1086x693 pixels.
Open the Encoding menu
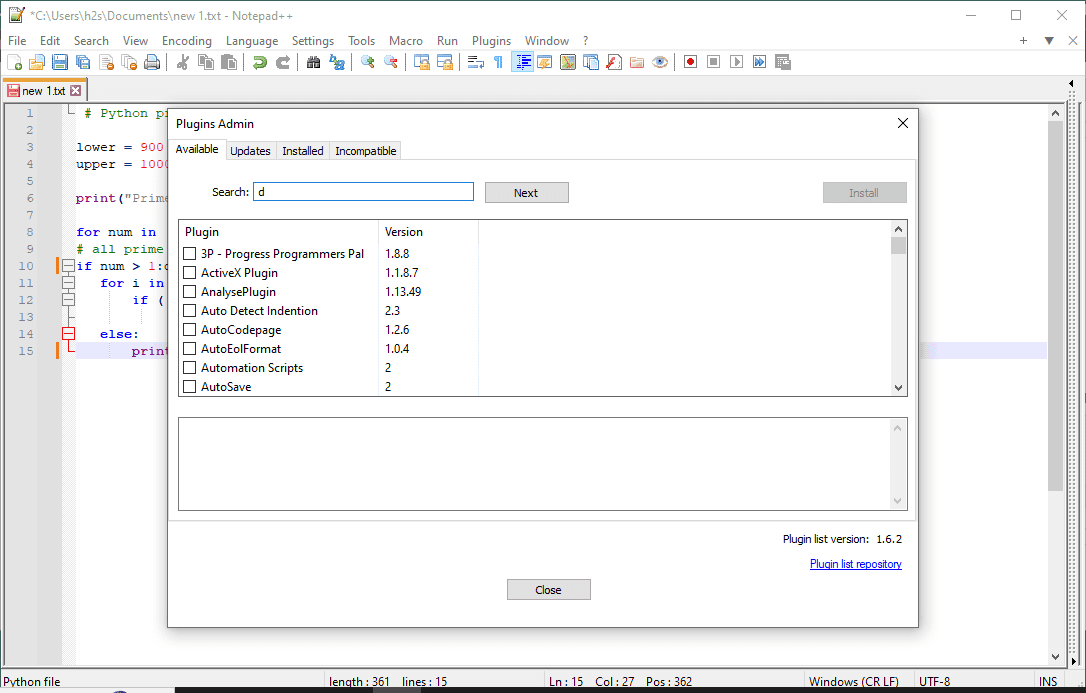[186, 41]
